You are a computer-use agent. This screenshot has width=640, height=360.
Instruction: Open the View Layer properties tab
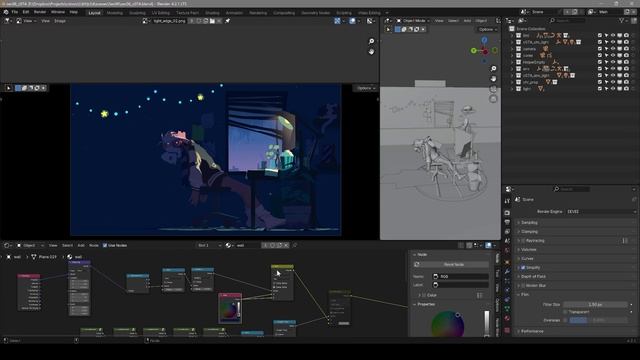(x=507, y=231)
